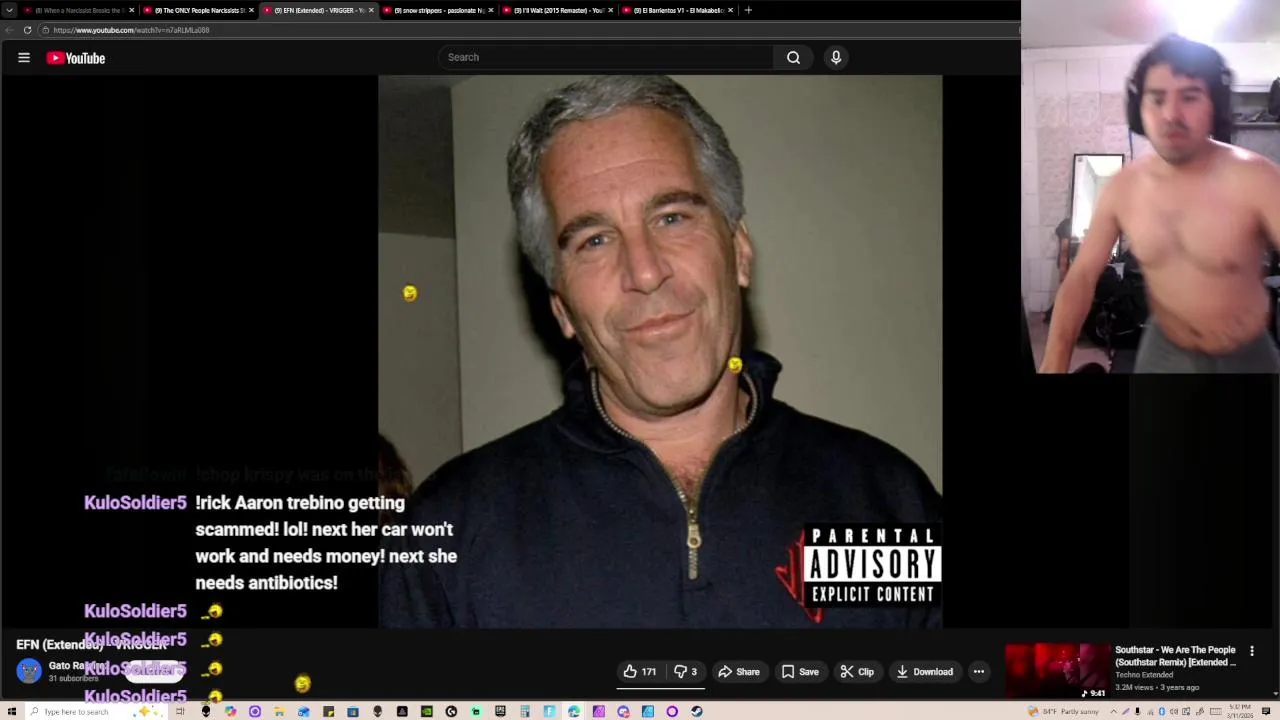Share the EFN video
Viewport: 1280px width, 720px height.
[739, 672]
